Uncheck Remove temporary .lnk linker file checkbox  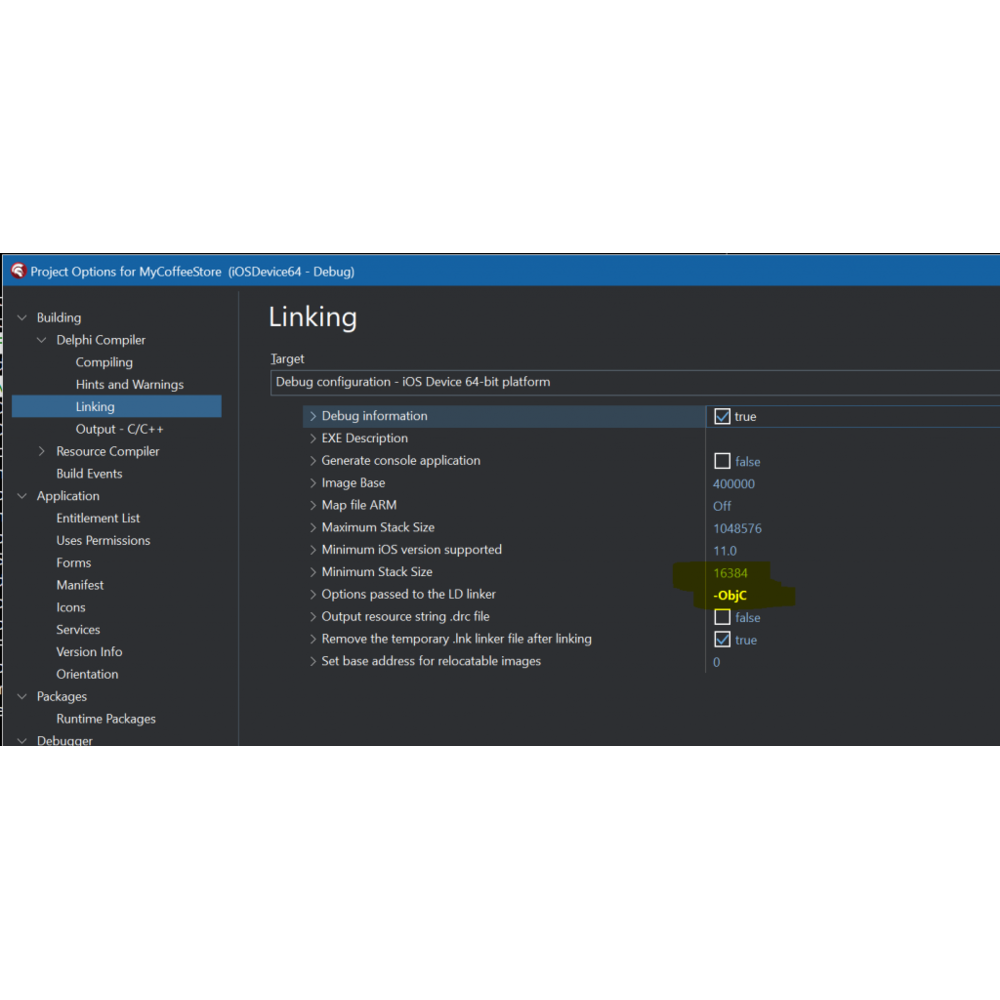point(722,639)
